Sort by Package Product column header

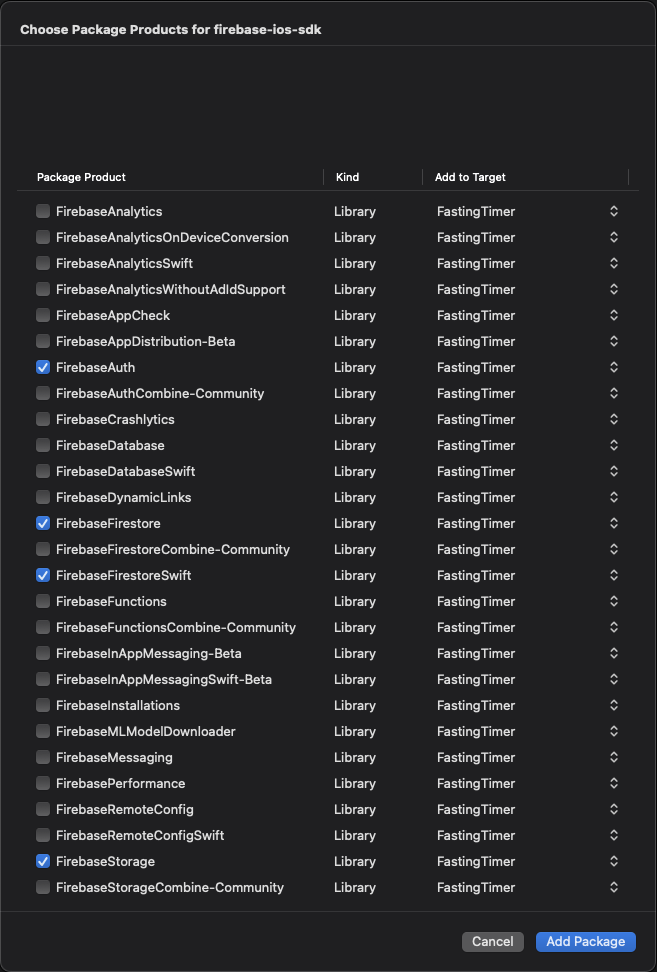coord(81,177)
